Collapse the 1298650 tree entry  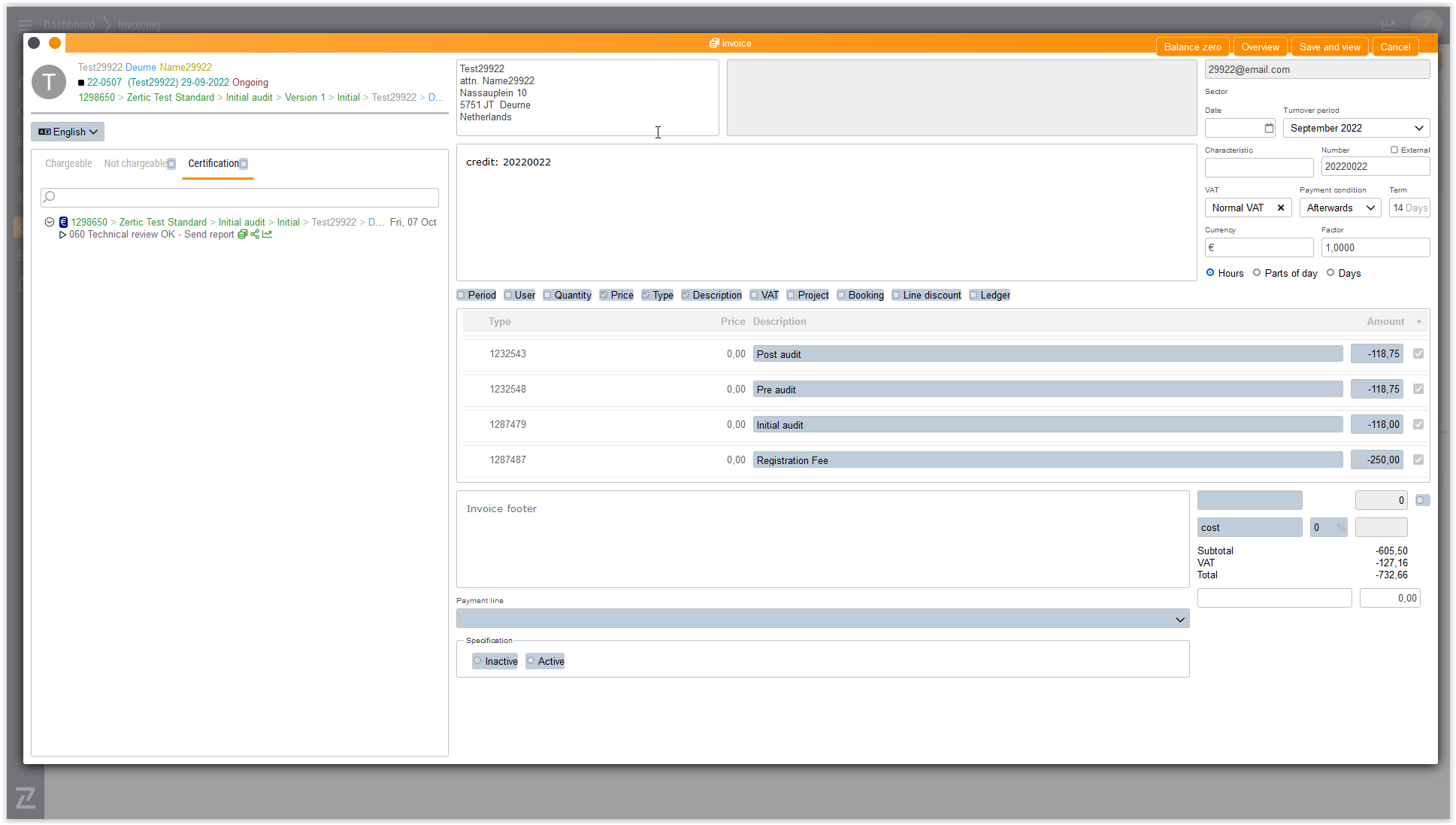[50, 223]
